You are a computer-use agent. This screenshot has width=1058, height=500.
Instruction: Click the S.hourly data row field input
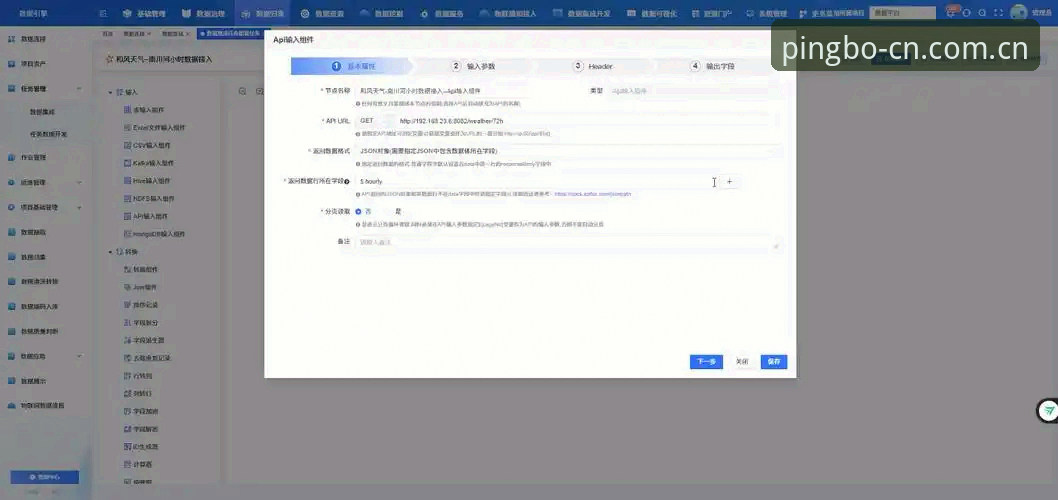click(538, 182)
